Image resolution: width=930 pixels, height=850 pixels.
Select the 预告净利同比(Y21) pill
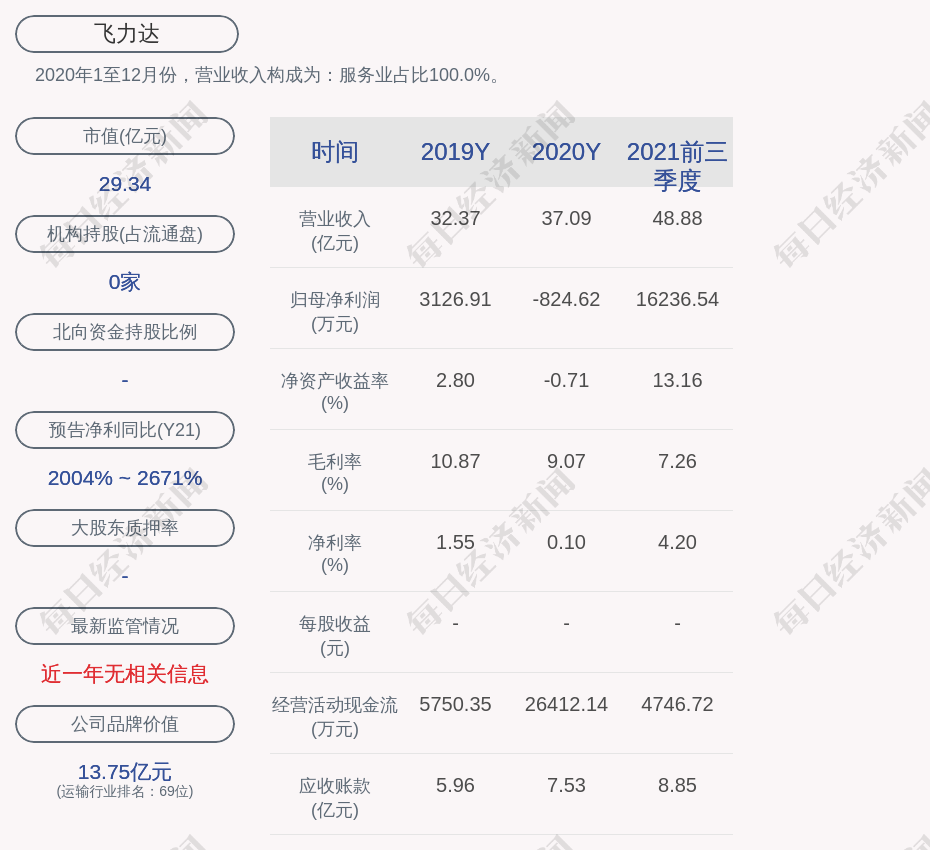point(125,429)
